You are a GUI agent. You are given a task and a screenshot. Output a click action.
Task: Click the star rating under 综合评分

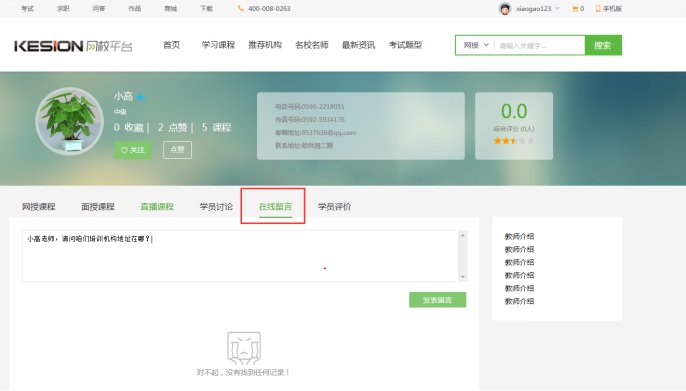click(514, 141)
